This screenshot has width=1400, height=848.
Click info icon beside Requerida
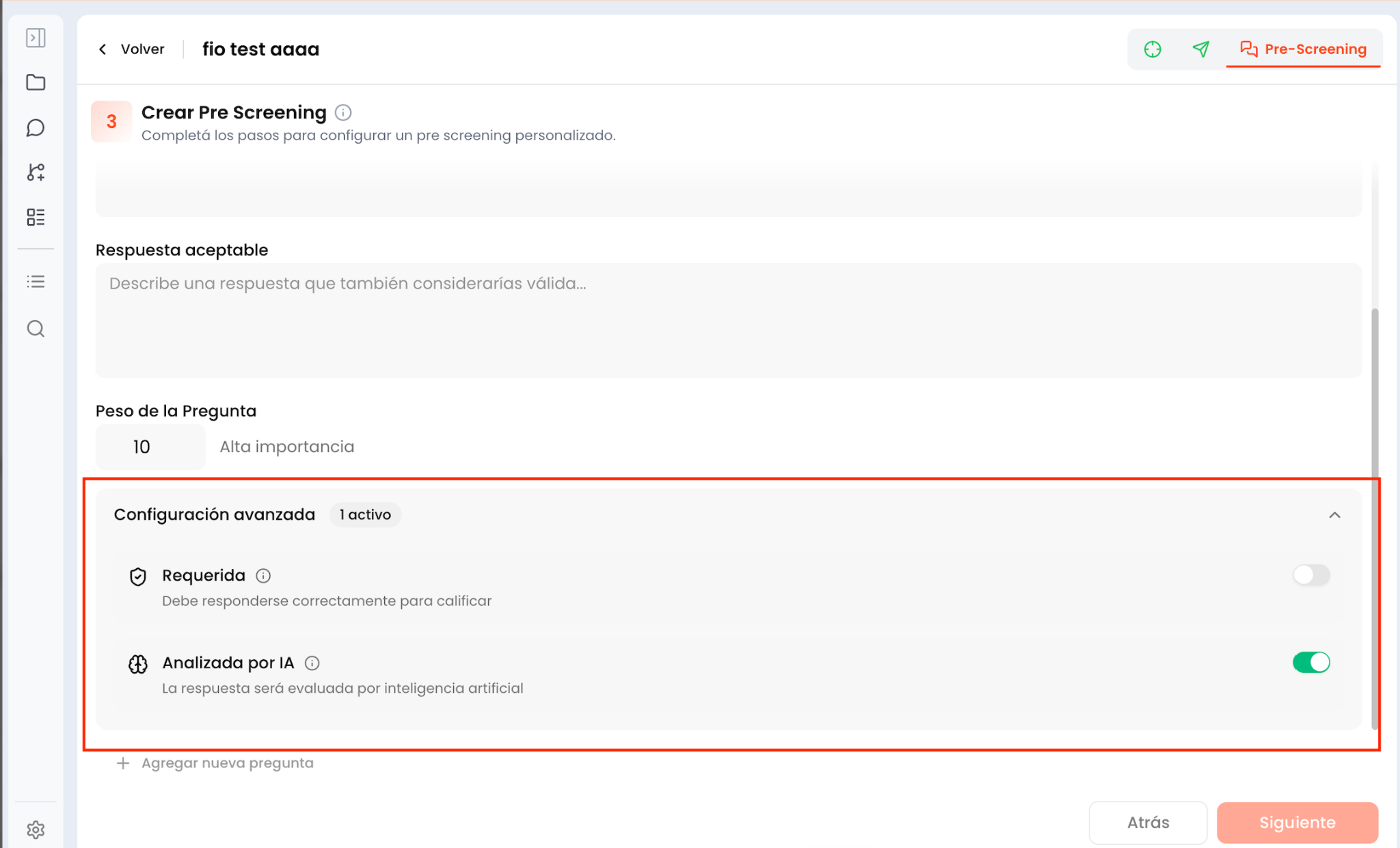tap(263, 576)
